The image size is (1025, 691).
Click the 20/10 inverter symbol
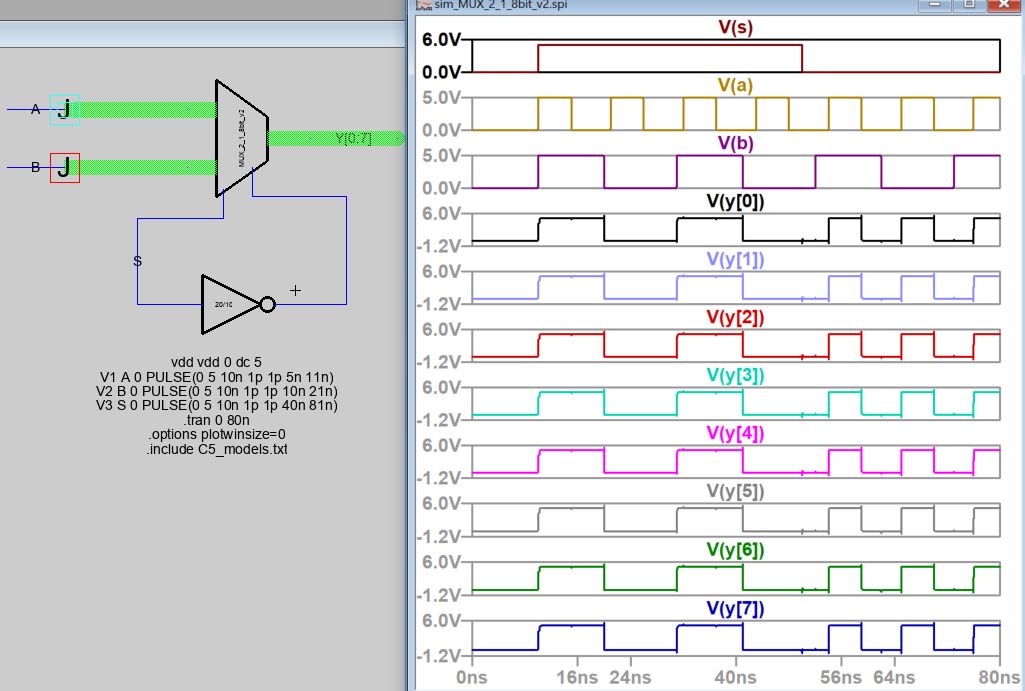pyautogui.click(x=229, y=304)
